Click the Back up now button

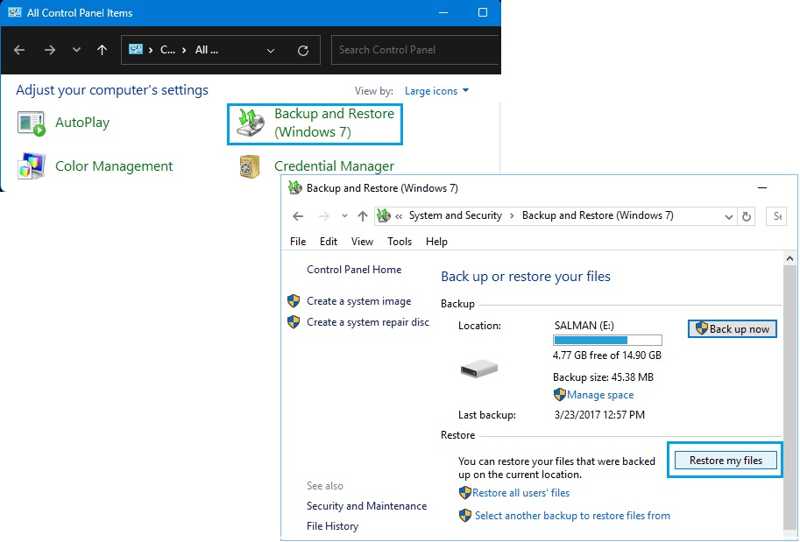(x=732, y=329)
